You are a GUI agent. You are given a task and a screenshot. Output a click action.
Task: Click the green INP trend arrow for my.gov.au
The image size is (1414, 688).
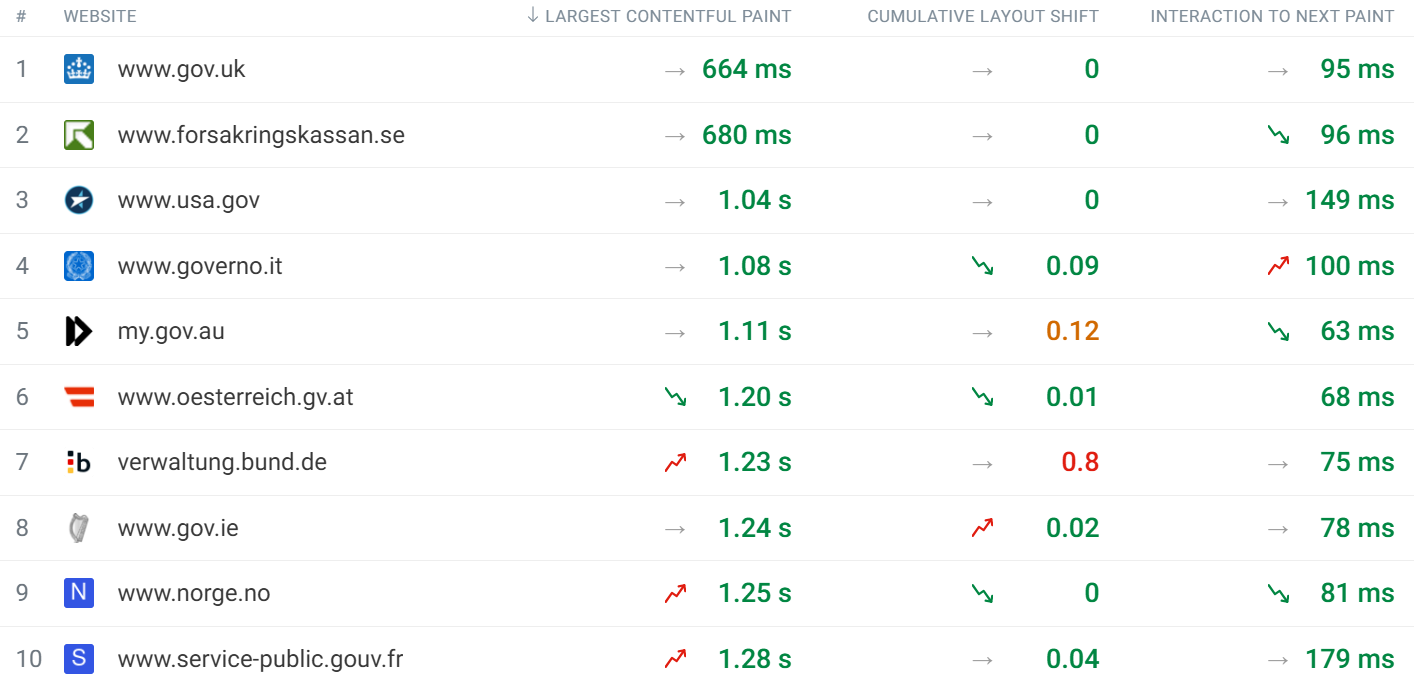(1278, 331)
